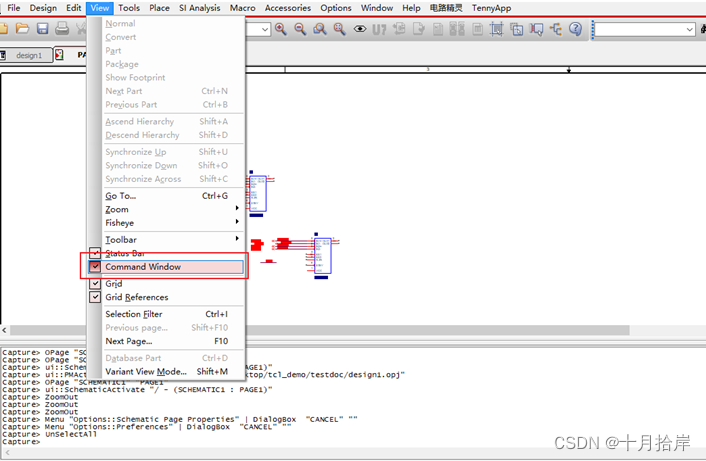Close the open View menu

[100, 8]
